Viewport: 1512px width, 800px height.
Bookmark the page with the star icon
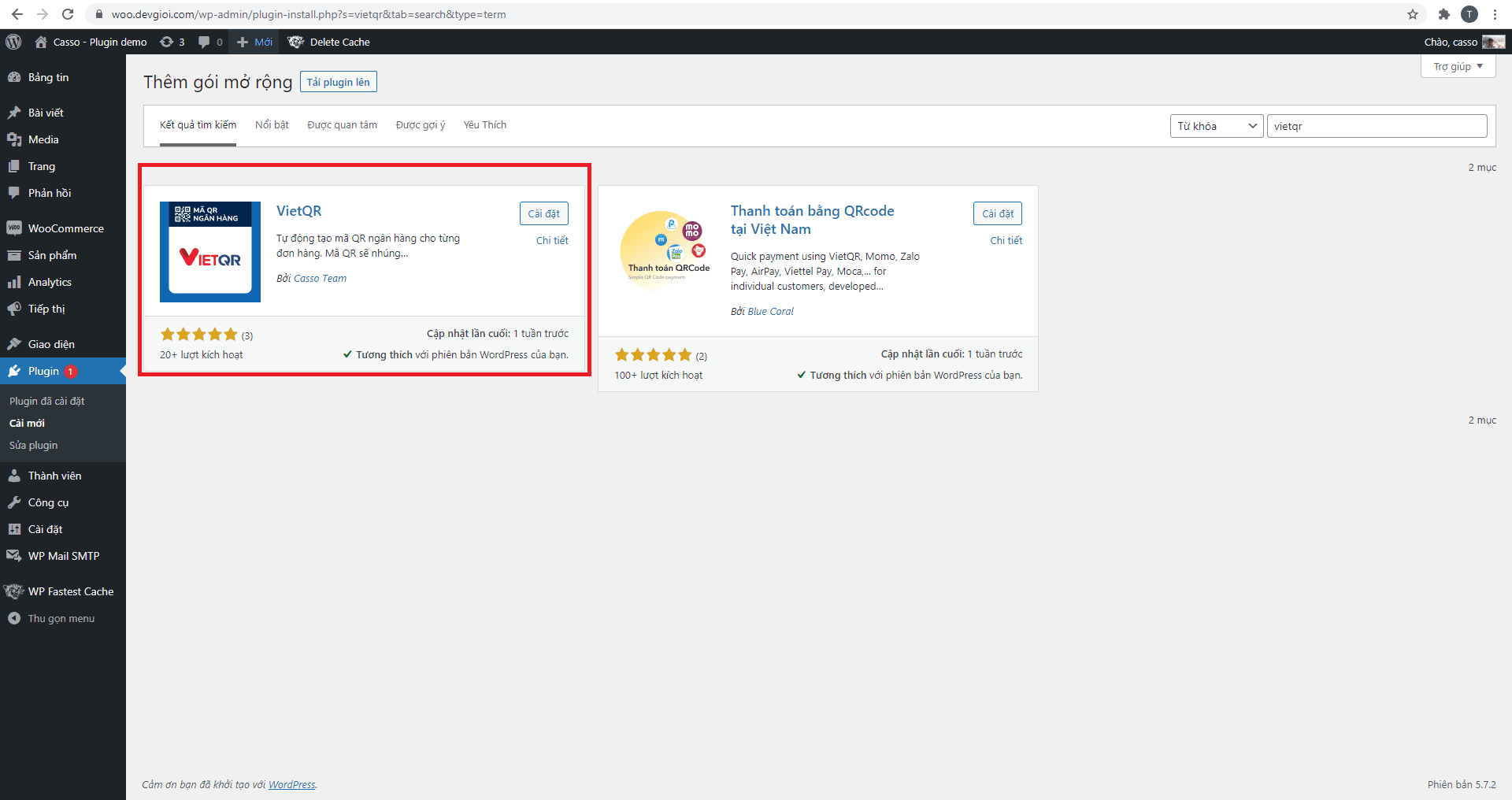coord(1413,14)
